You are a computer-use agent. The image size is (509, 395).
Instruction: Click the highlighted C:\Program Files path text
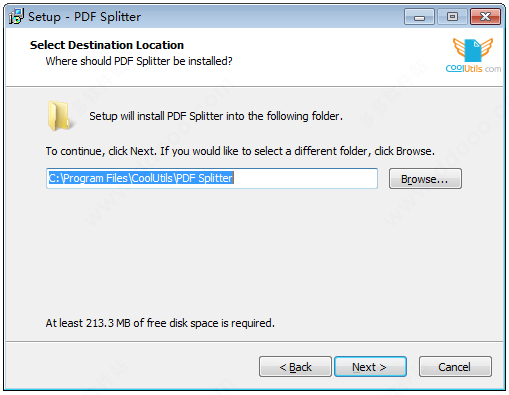pyautogui.click(x=141, y=178)
